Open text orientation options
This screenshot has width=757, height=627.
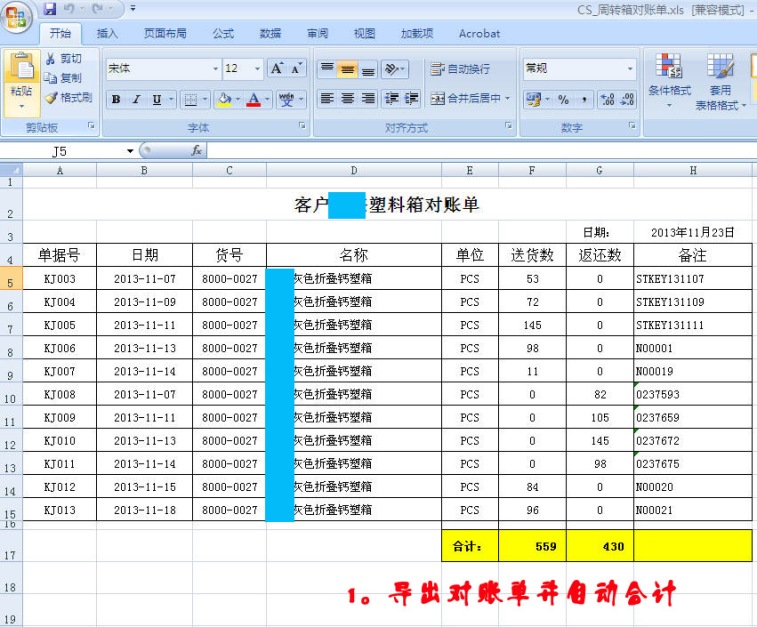coord(394,69)
